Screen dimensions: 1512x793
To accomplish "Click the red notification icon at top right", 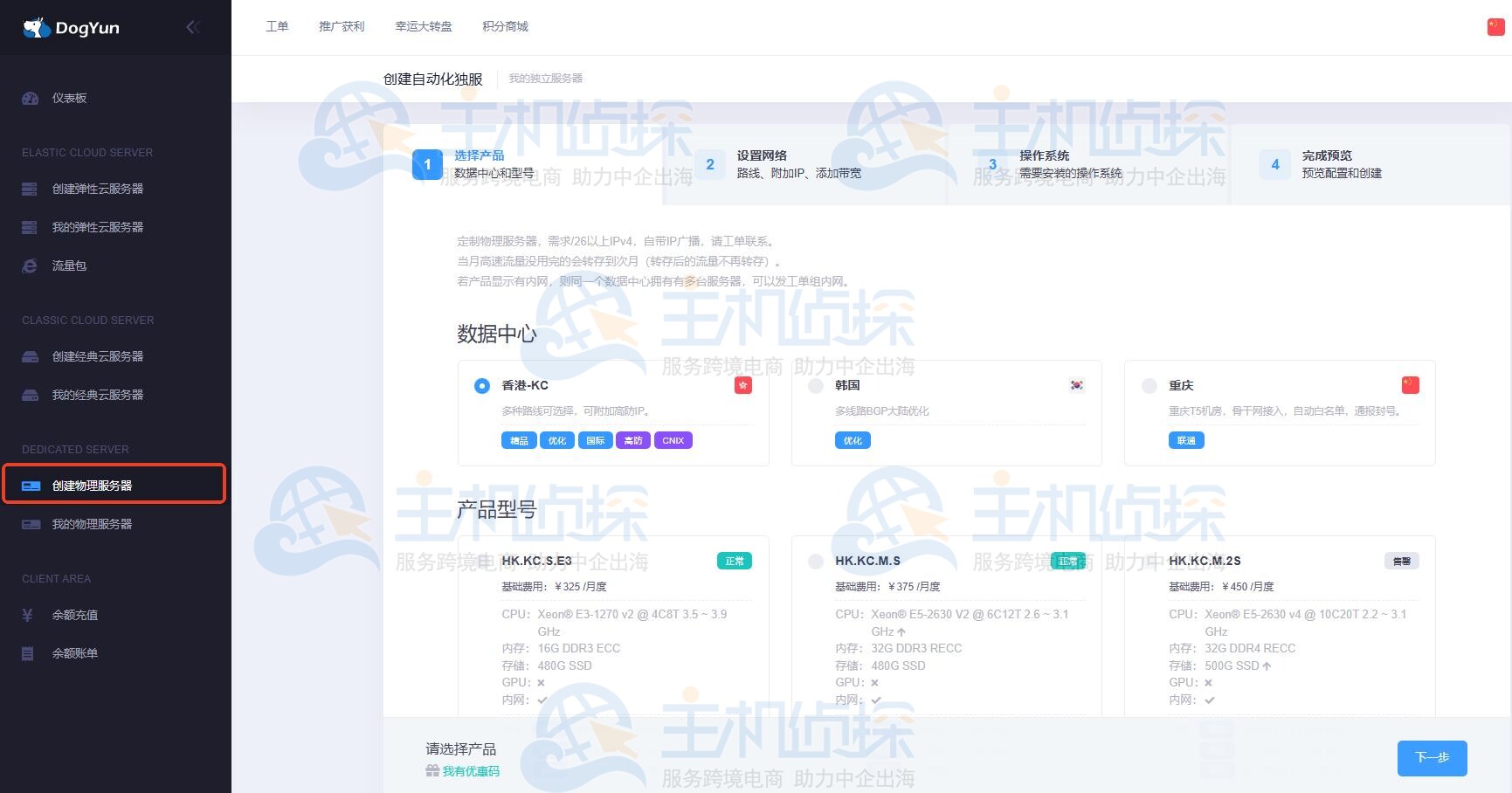I will point(1495,27).
